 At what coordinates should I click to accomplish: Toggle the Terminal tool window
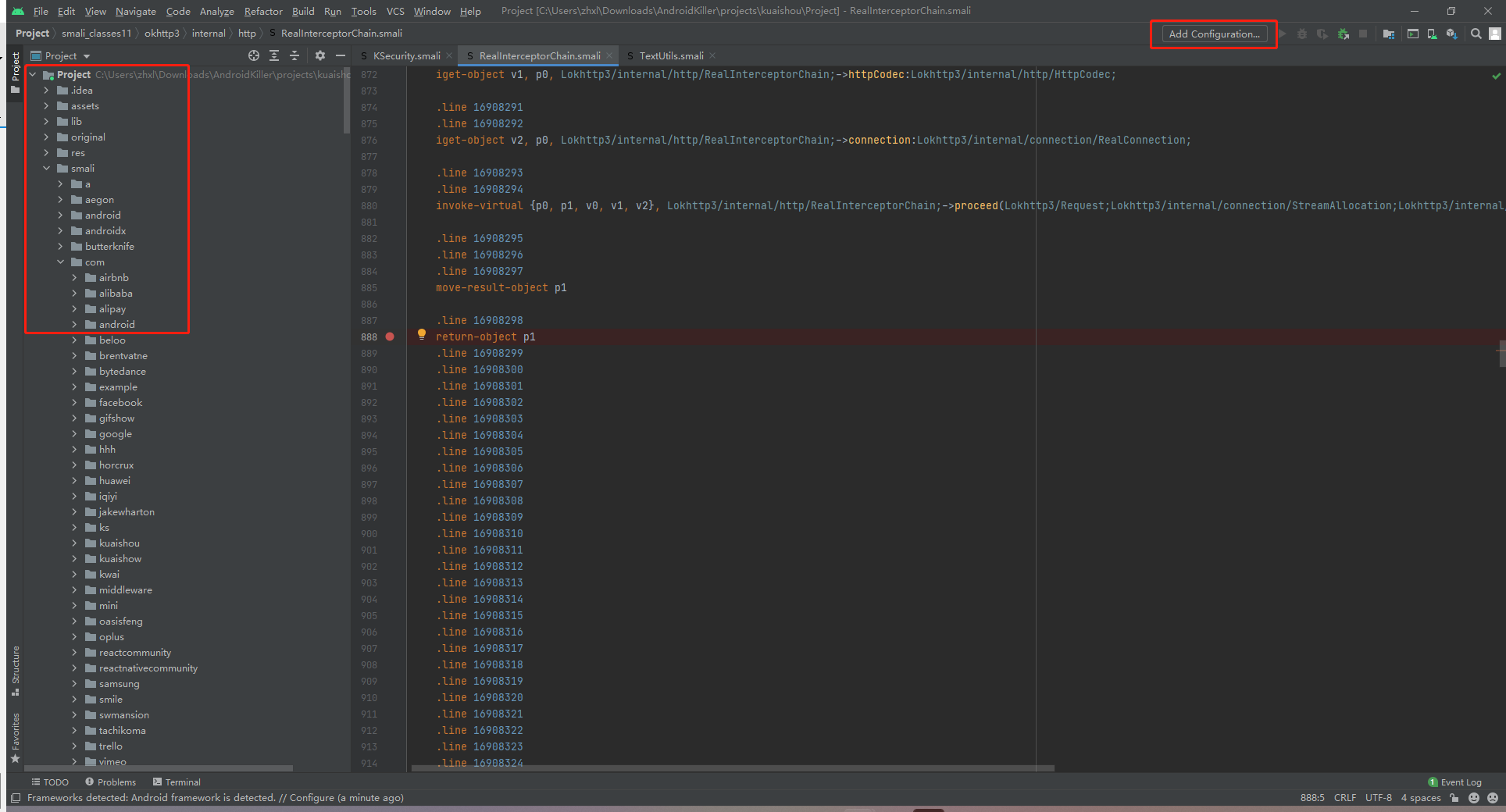click(177, 782)
